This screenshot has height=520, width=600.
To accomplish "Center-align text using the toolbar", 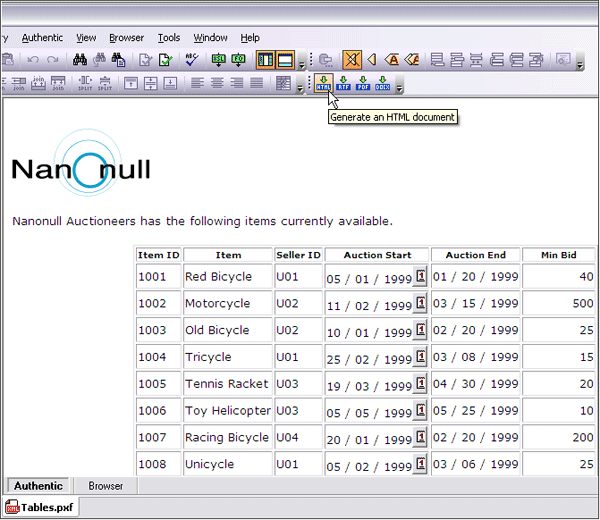I will pos(219,84).
